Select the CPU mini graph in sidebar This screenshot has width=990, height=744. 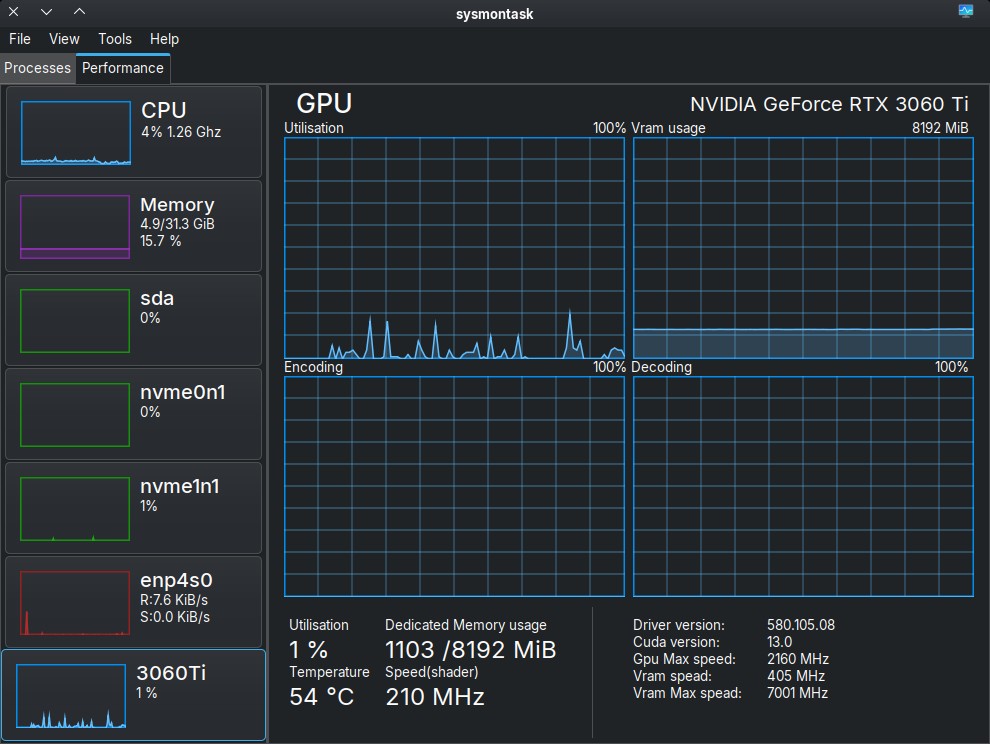(x=76, y=132)
